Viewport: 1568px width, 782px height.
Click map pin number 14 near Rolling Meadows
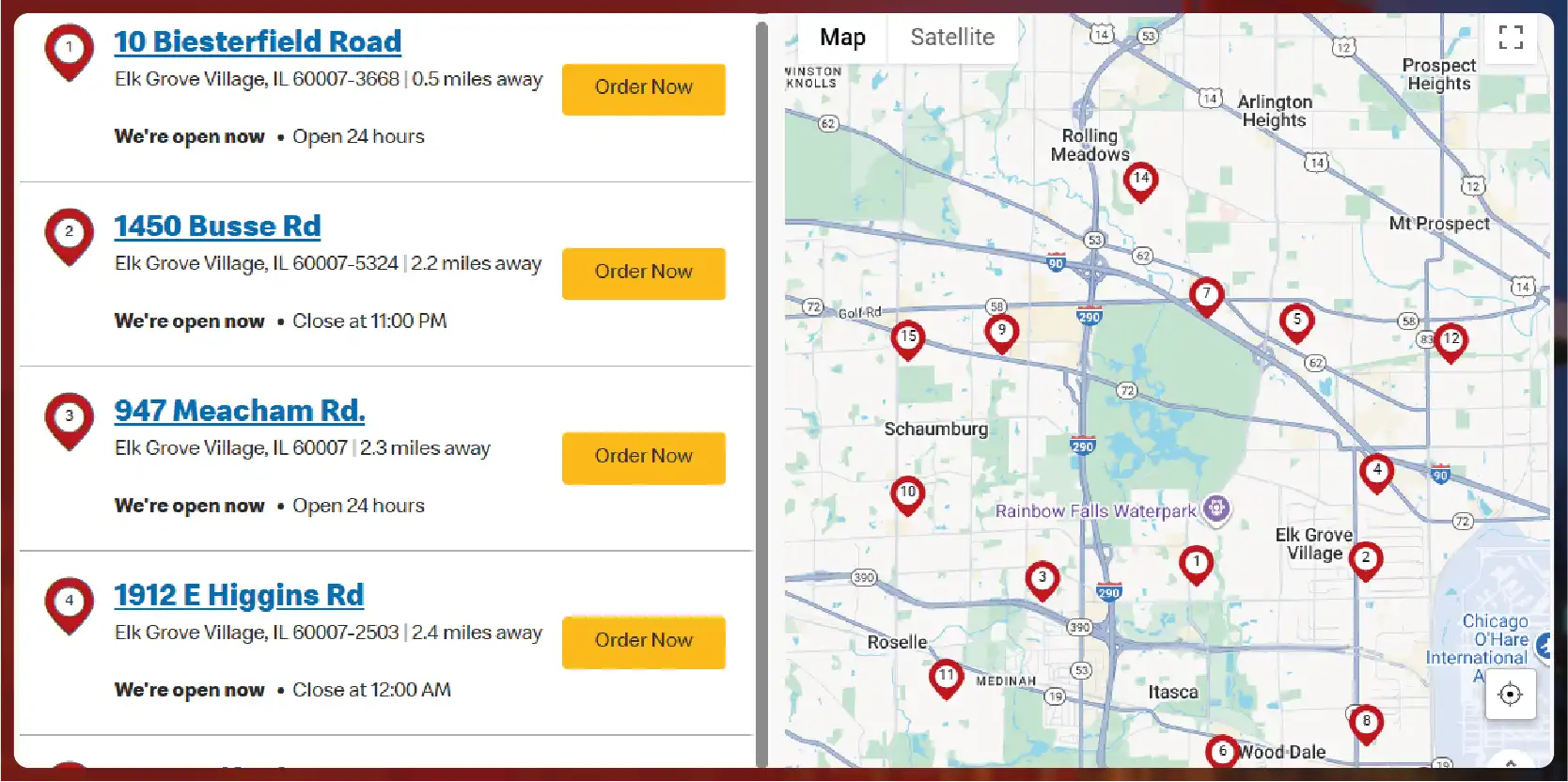1140,180
